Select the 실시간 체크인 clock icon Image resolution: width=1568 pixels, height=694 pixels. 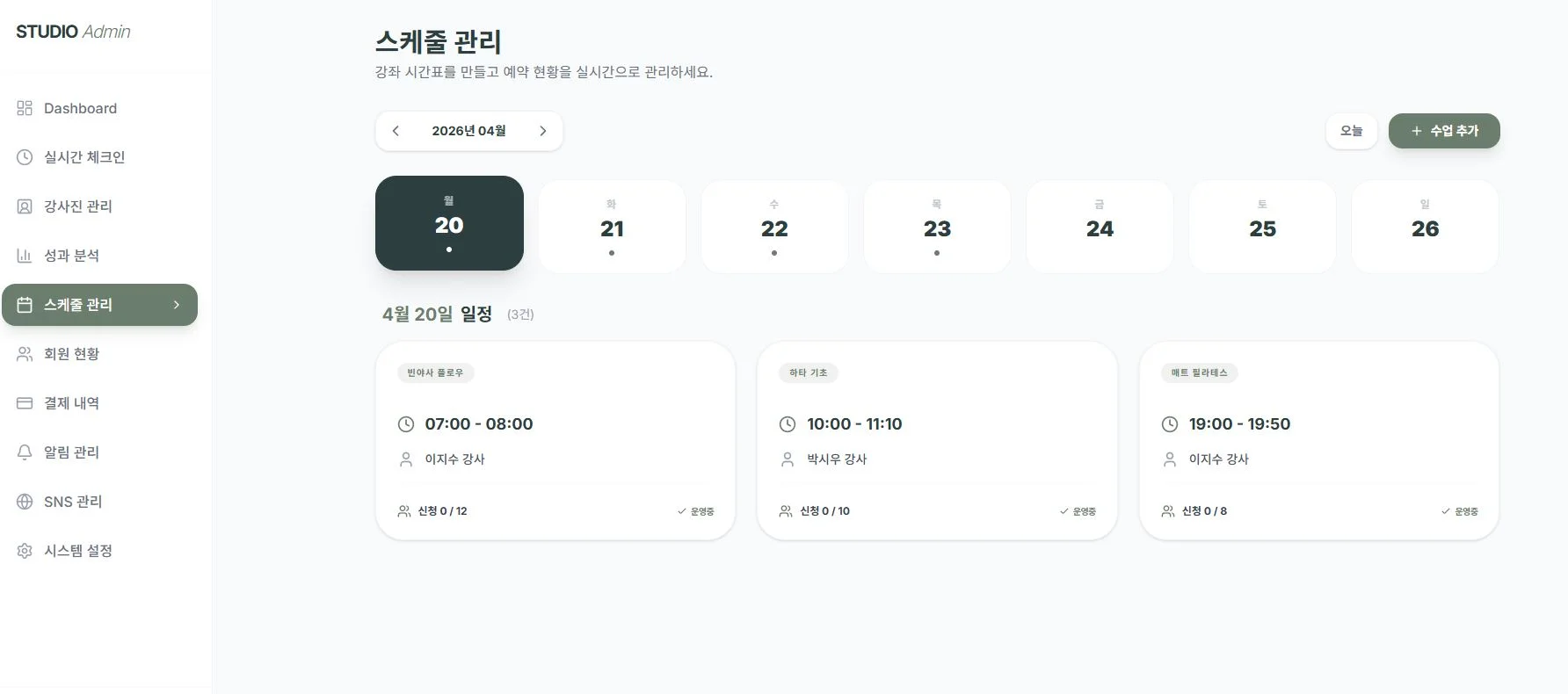[24, 157]
